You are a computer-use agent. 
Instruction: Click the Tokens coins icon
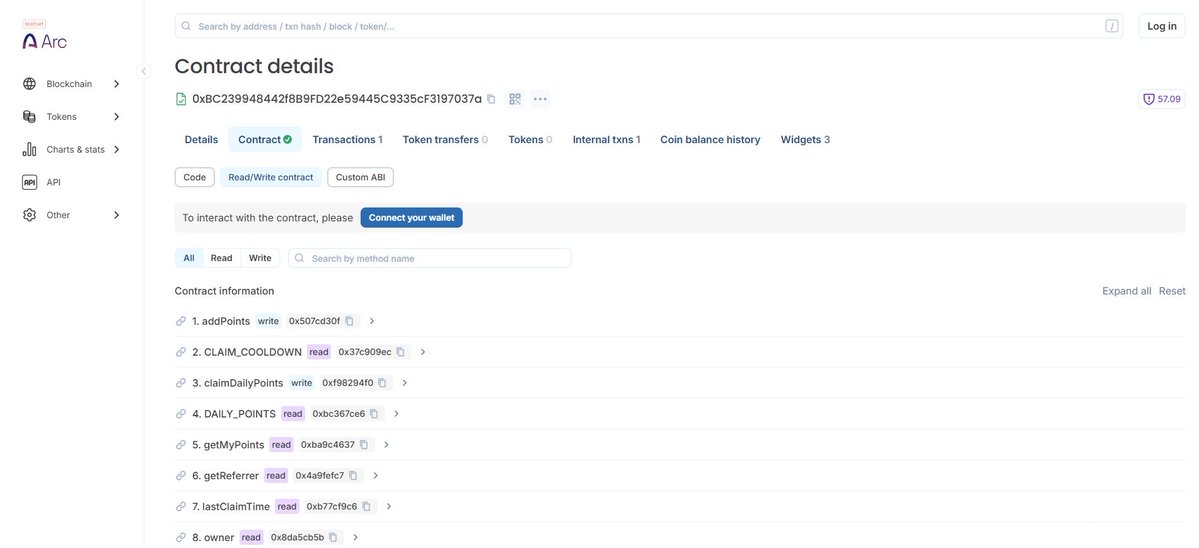pos(29,117)
